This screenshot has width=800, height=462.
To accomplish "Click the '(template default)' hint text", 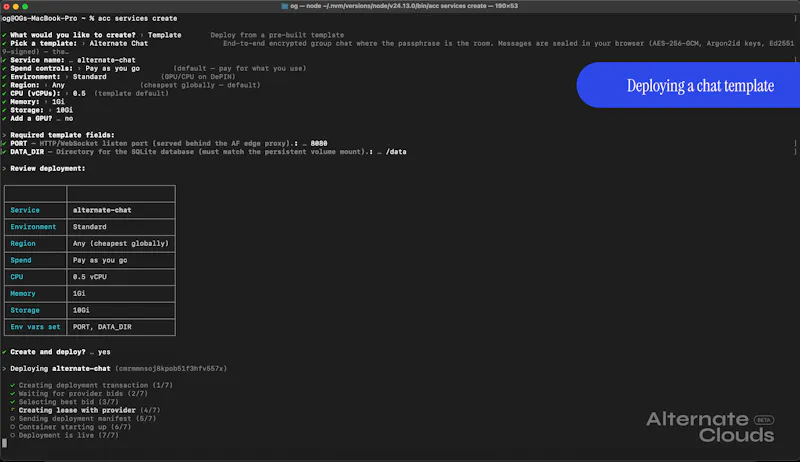I will (x=131, y=93).
